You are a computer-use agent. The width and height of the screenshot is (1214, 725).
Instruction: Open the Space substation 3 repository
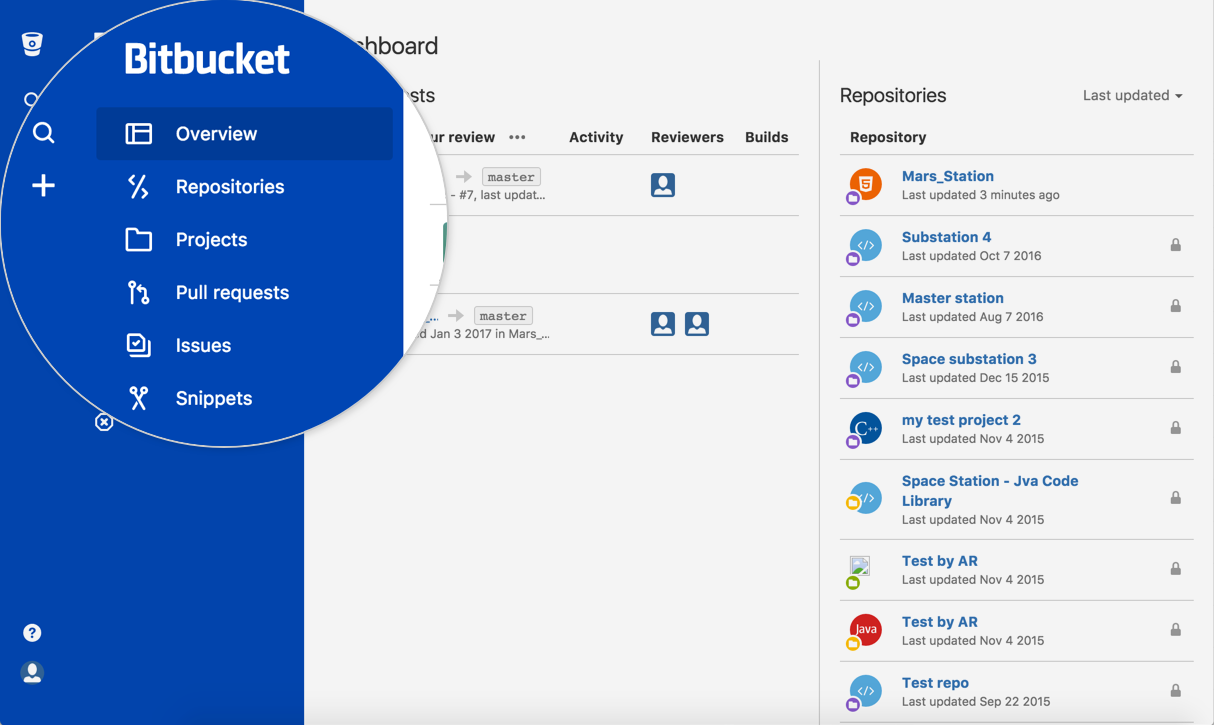pyautogui.click(x=969, y=359)
